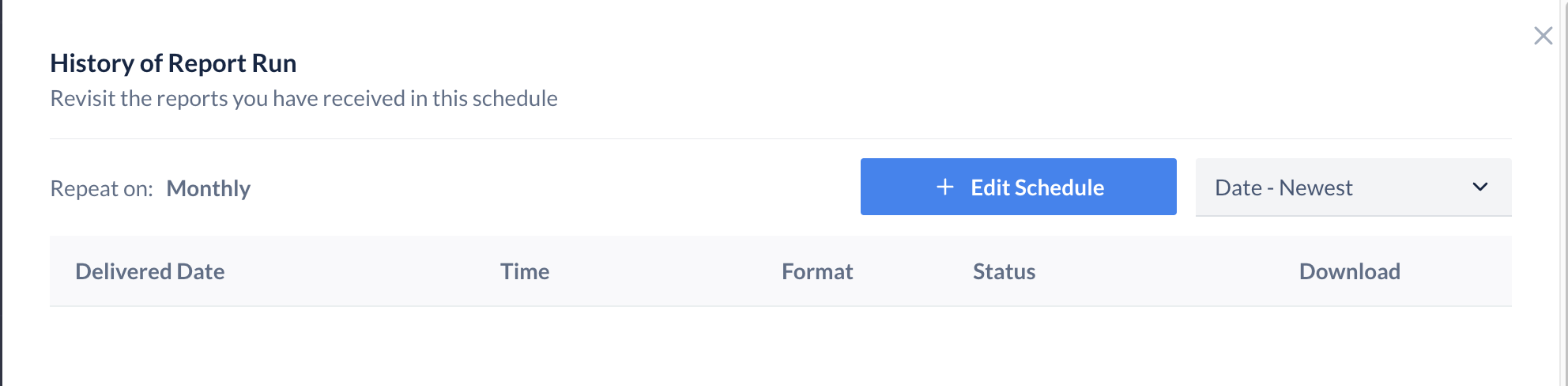1568x386 pixels.
Task: Click the divider line under the subtitle
Action: [x=780, y=138]
